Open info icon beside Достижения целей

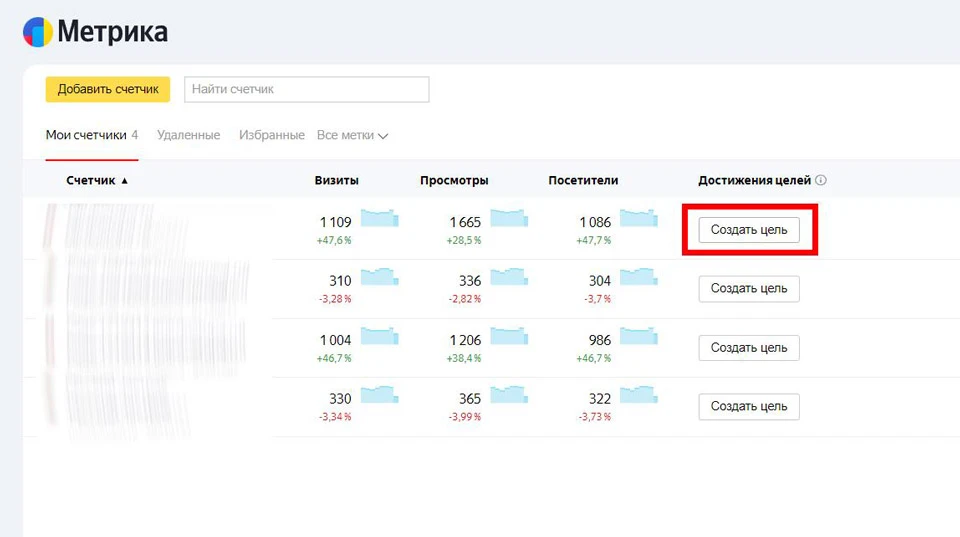coord(821,180)
